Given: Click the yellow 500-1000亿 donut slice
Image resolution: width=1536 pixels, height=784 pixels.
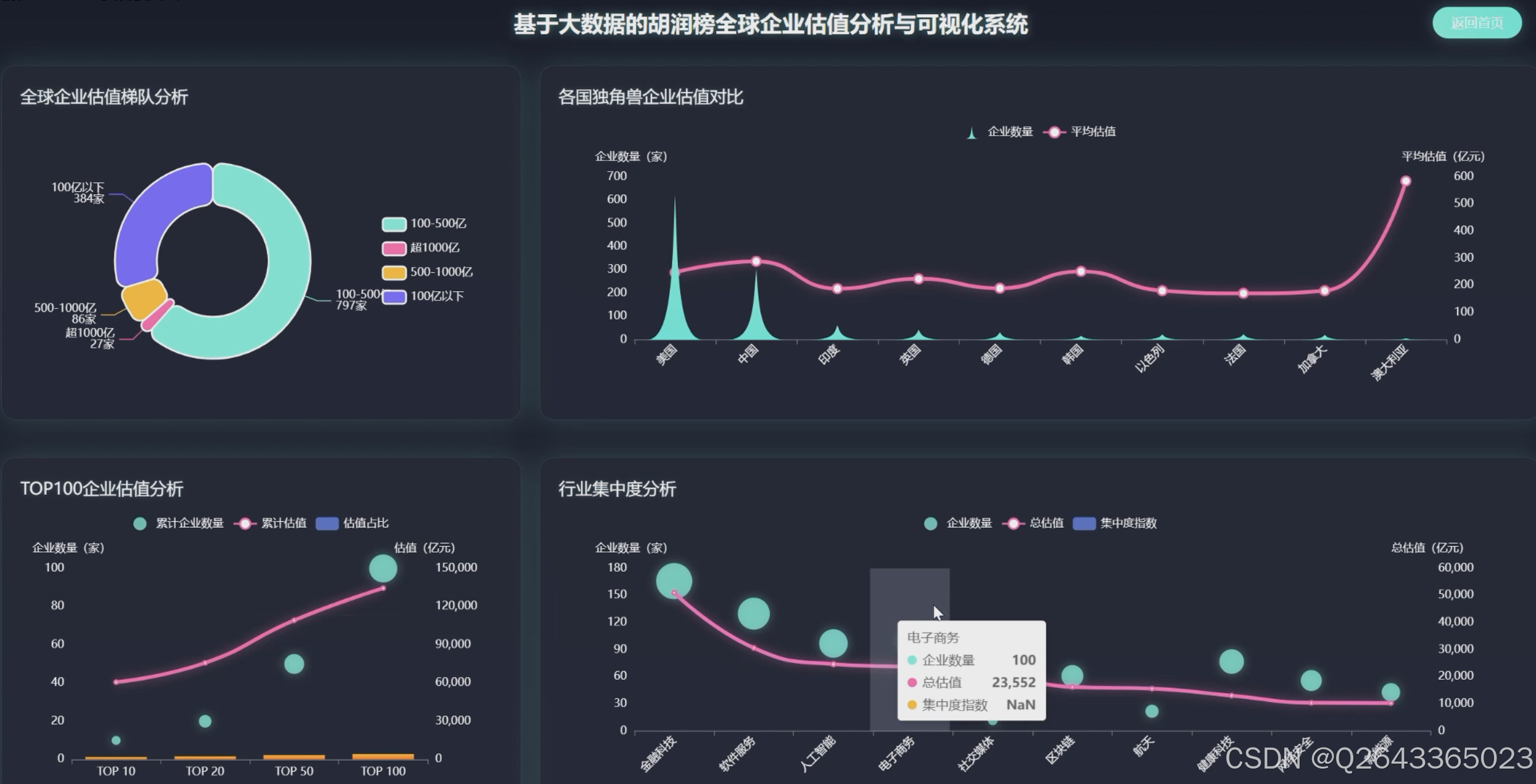Looking at the screenshot, I should coord(143,298).
